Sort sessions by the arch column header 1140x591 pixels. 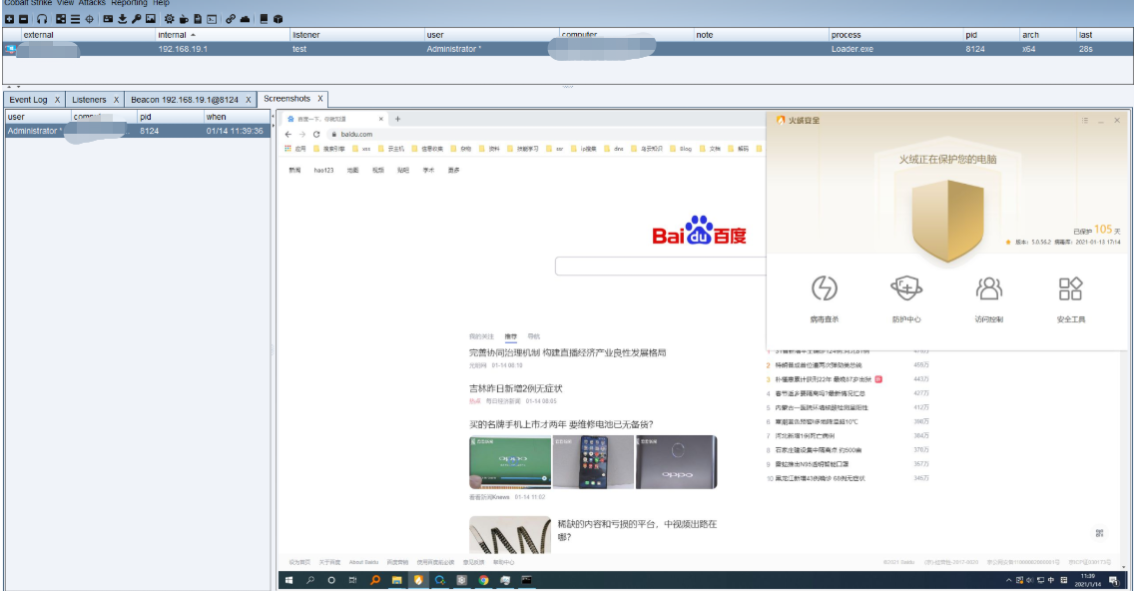(x=1047, y=35)
